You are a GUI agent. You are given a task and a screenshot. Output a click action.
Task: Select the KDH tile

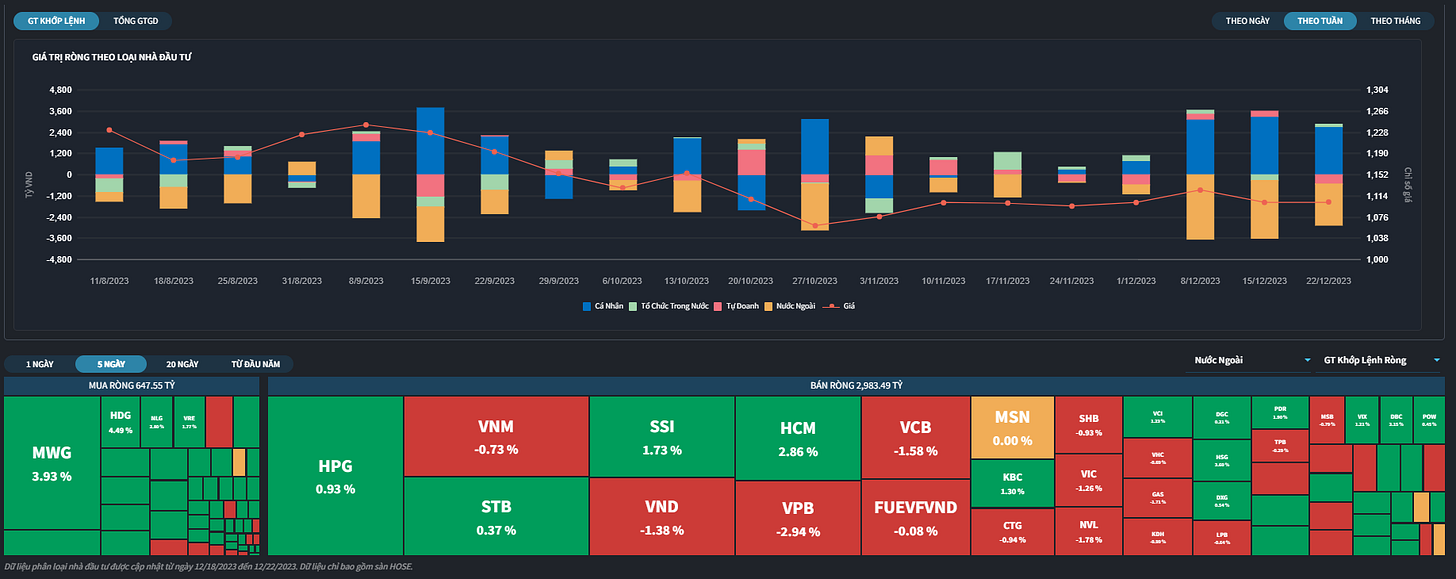(x=1157, y=537)
